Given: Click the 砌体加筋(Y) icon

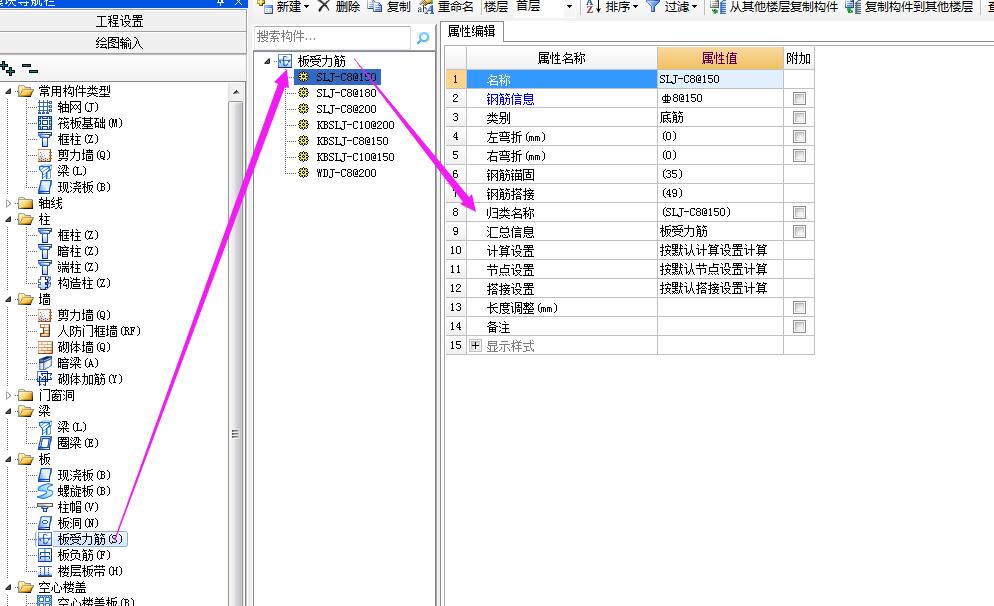Looking at the screenshot, I should click(45, 379).
